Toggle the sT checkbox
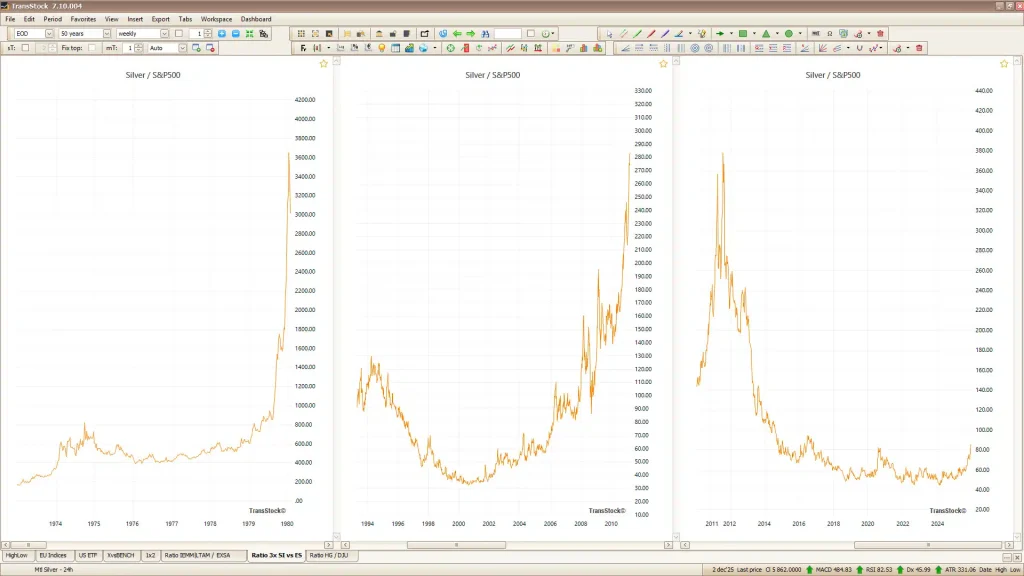The width and height of the screenshot is (1024, 576). click(26, 47)
